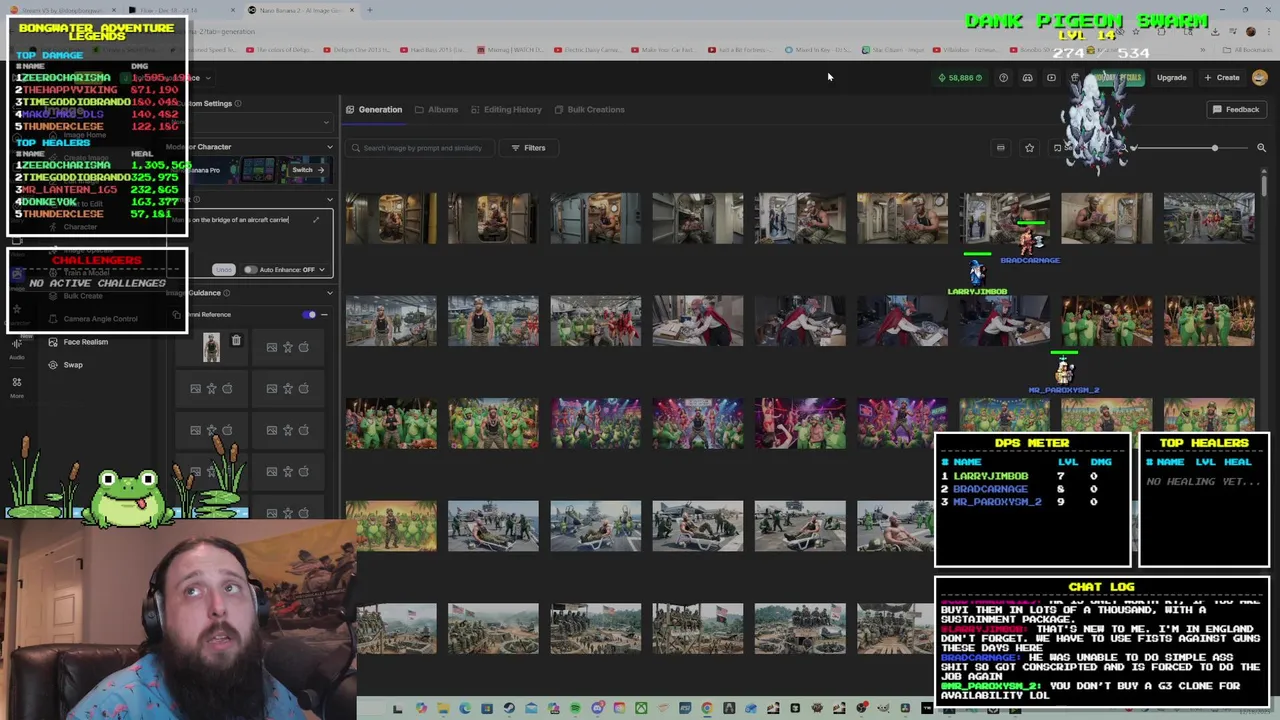Click image icon in third row's right slot

pyautogui.click(x=272, y=430)
